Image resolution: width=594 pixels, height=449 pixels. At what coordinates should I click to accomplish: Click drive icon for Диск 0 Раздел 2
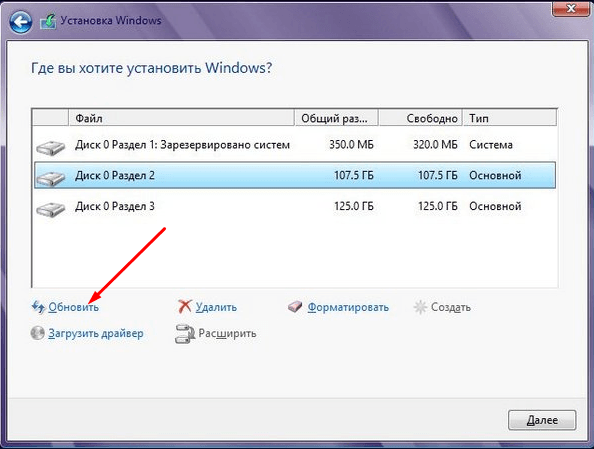[51, 178]
